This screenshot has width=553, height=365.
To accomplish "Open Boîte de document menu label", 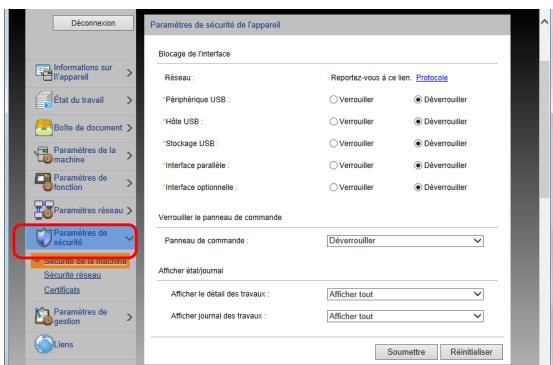I will [88, 128].
